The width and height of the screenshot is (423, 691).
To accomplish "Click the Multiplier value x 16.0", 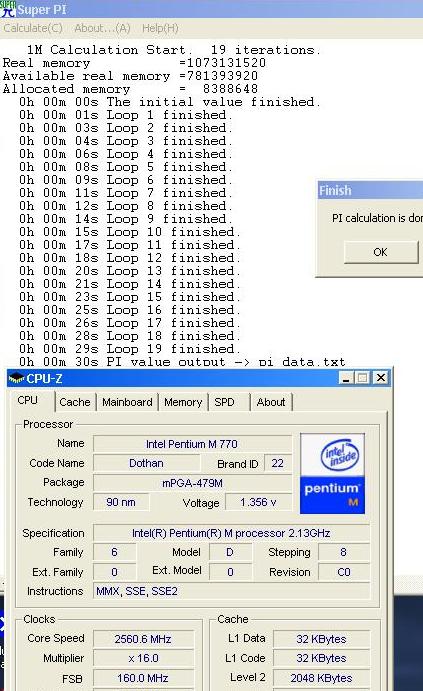I will click(143, 658).
